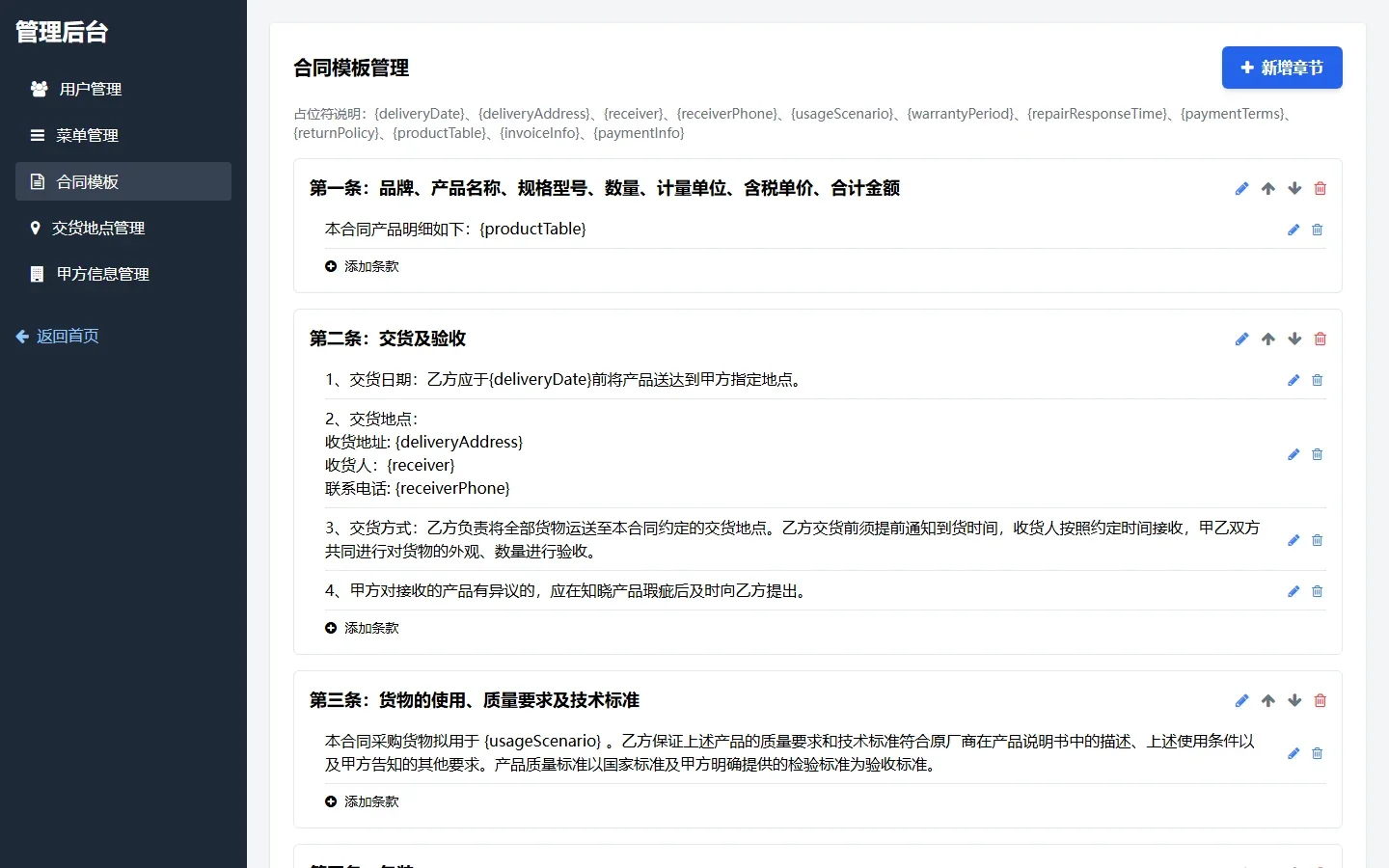Image resolution: width=1389 pixels, height=868 pixels.
Task: Edit the 交货方式 clause
Action: [1294, 540]
